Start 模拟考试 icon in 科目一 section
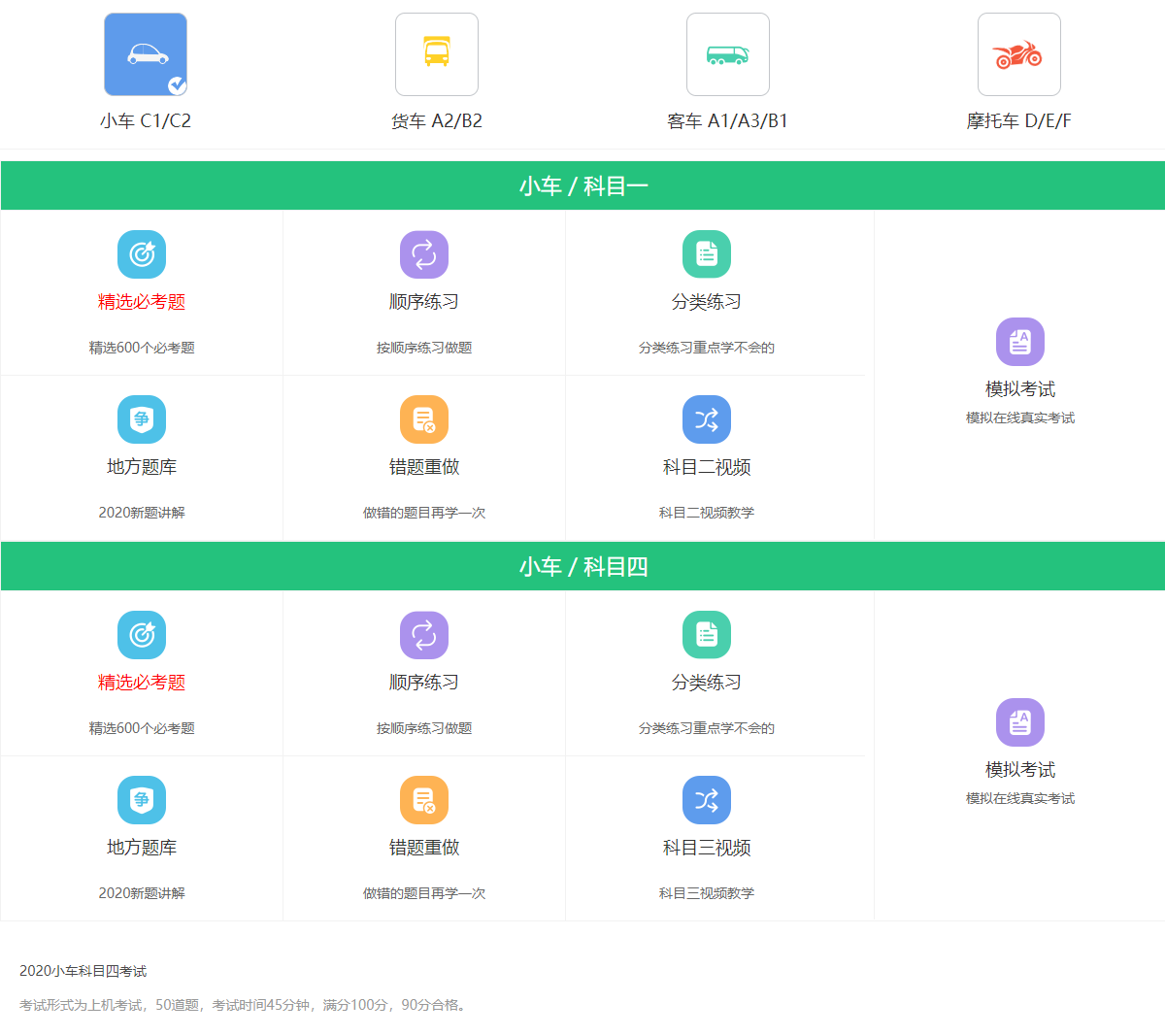The height and width of the screenshot is (1036, 1165). (1020, 342)
